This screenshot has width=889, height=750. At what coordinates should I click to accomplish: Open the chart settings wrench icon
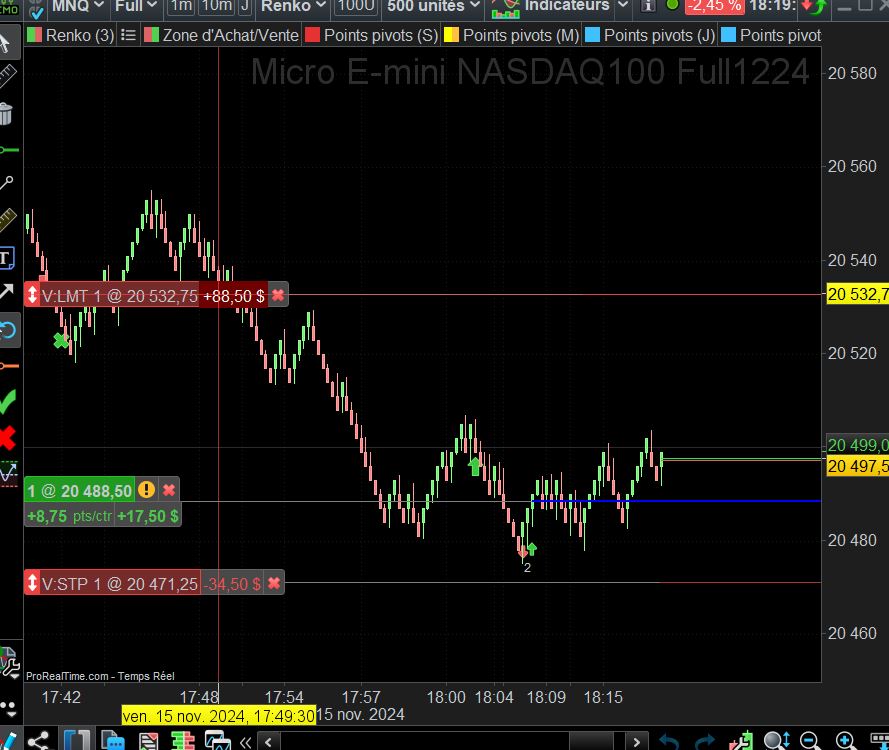[9, 662]
